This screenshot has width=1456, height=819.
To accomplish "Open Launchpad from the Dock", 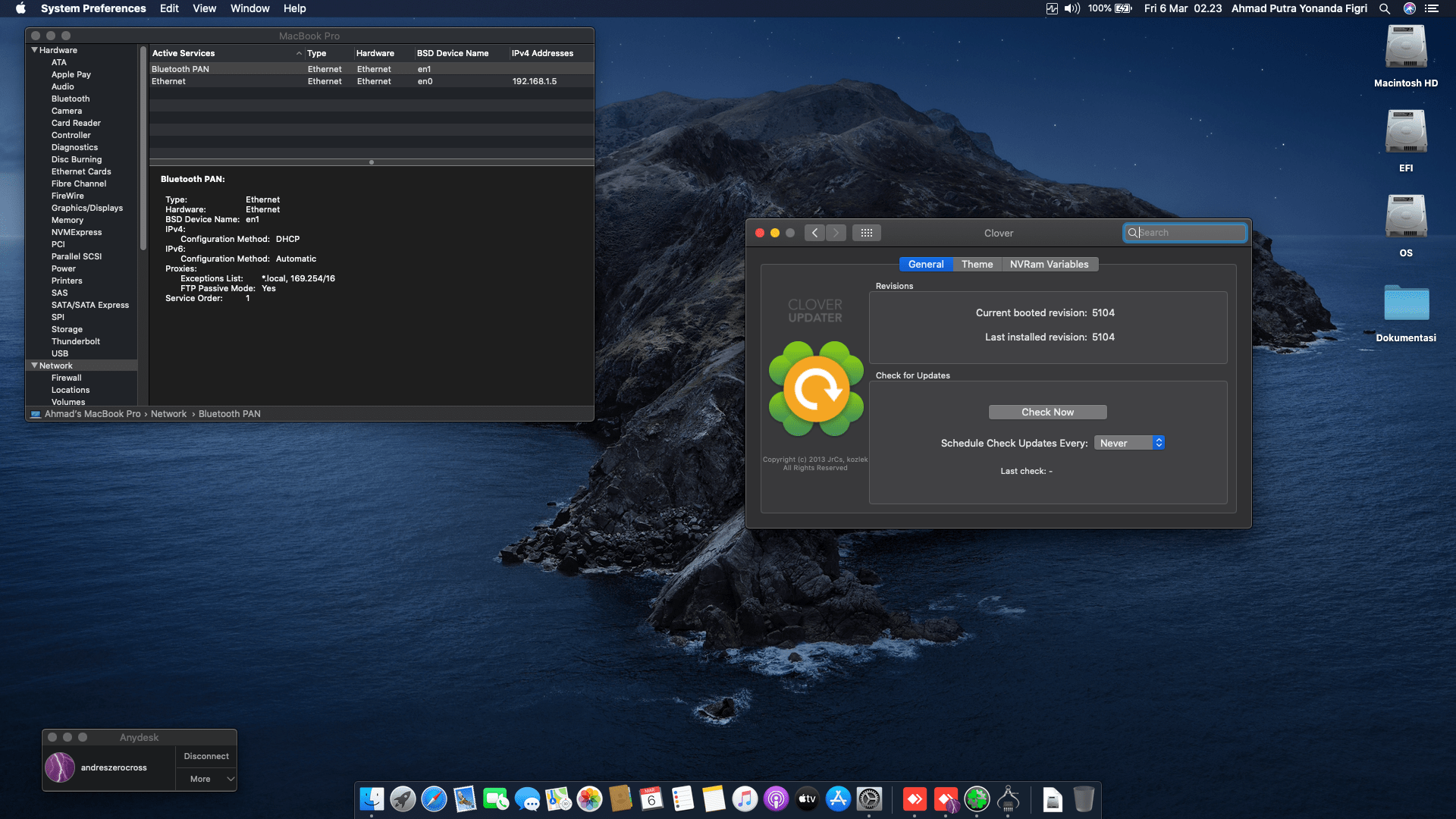I will pyautogui.click(x=403, y=799).
